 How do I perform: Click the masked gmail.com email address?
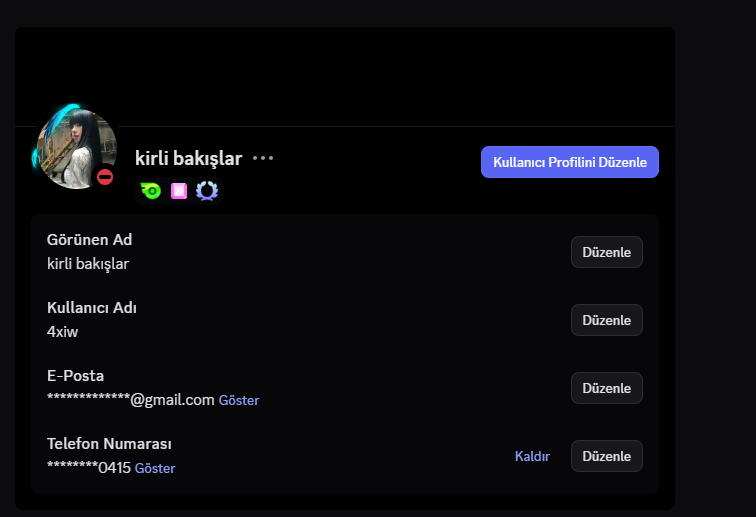[x=131, y=400]
